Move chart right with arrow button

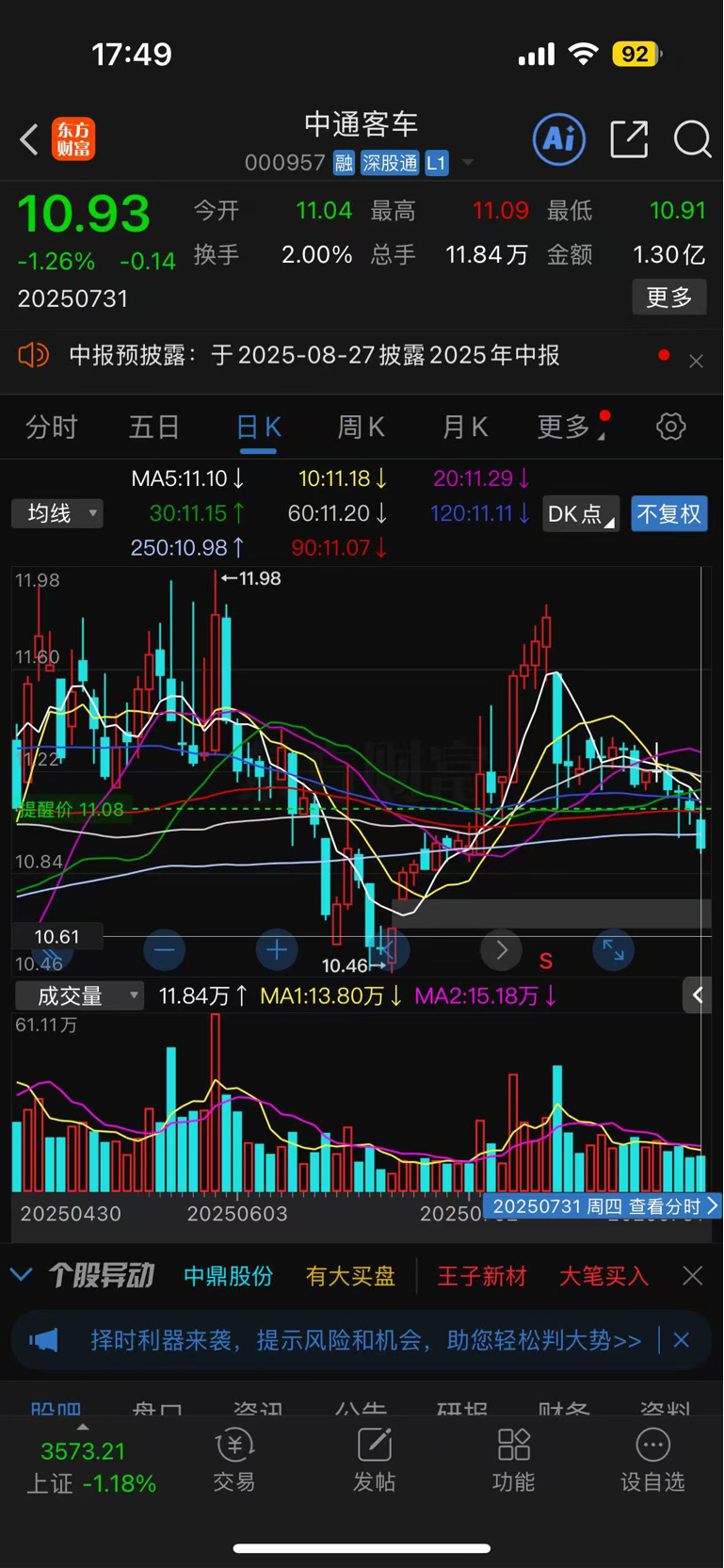point(501,949)
